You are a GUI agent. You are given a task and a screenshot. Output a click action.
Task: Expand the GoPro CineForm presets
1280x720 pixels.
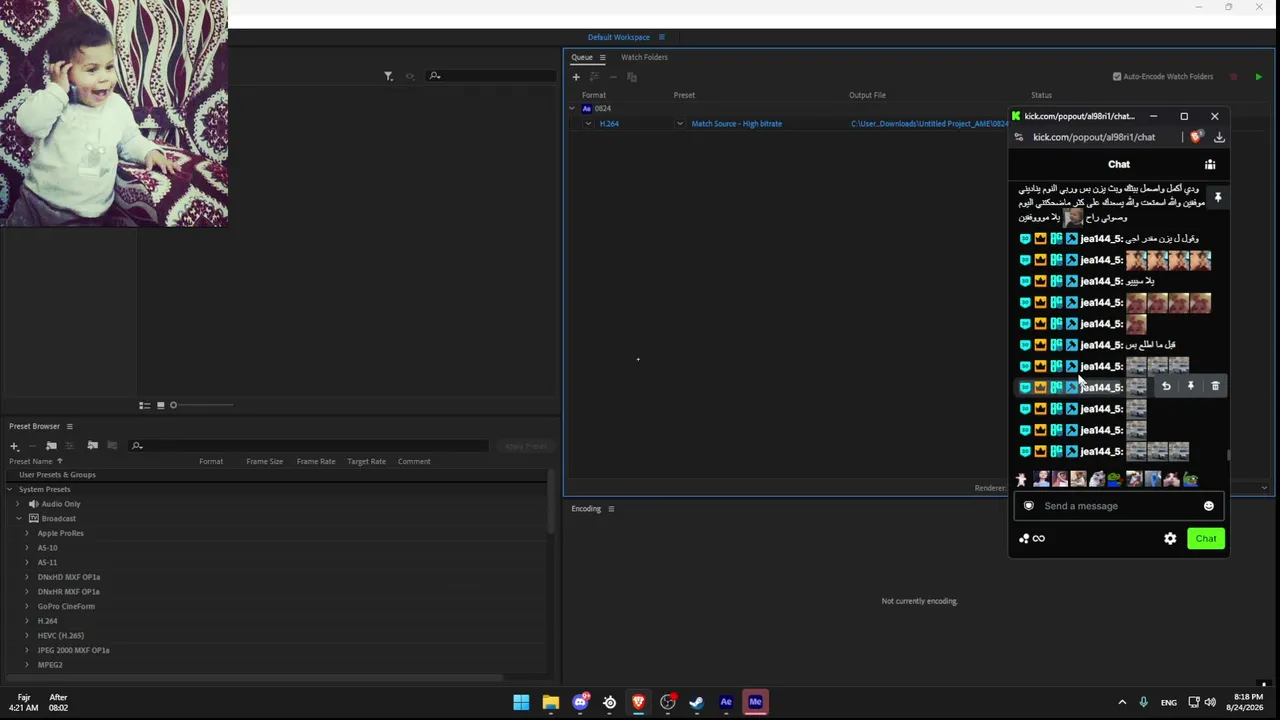[27, 606]
